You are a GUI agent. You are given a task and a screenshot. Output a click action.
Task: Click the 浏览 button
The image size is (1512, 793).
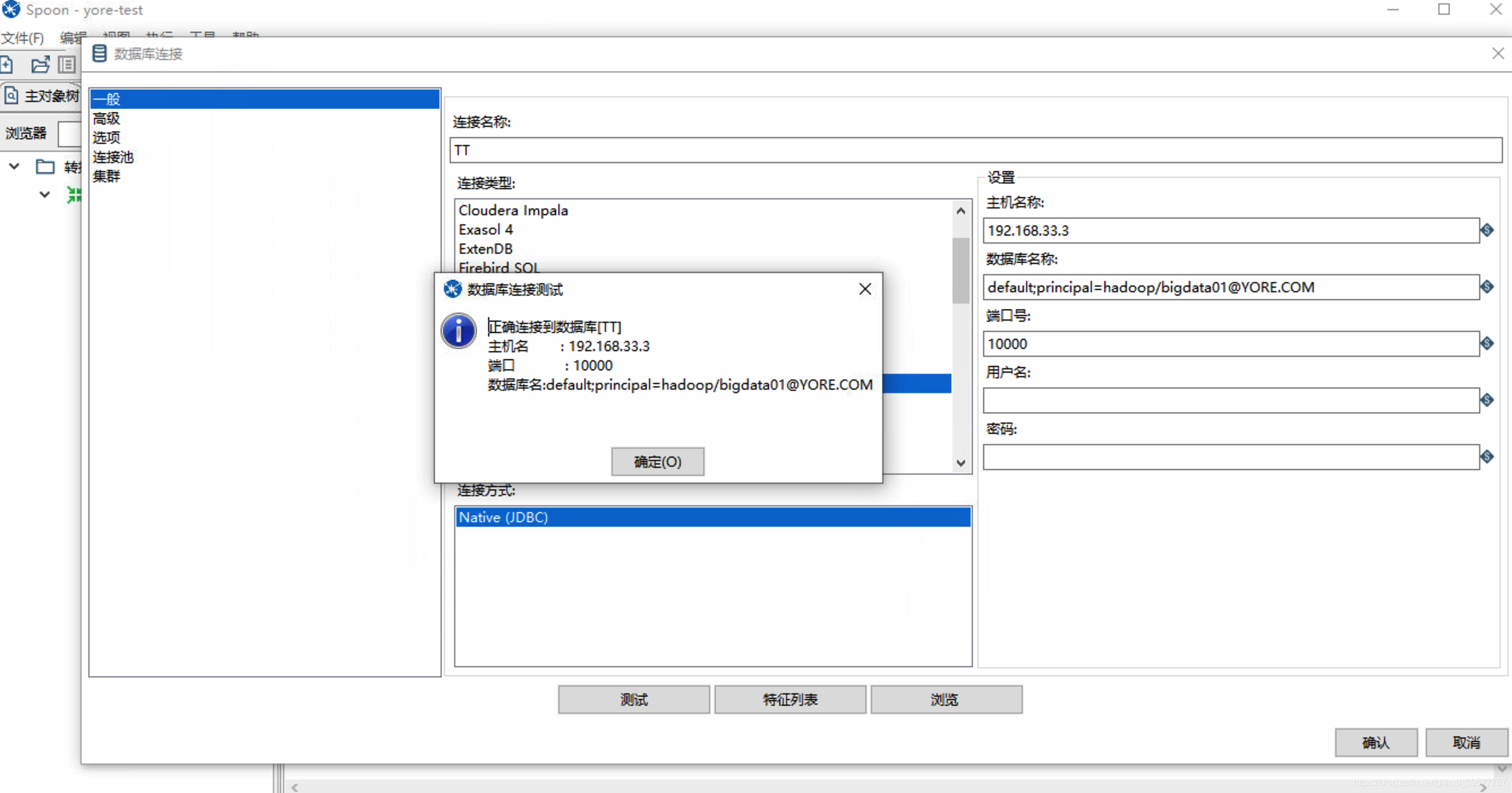946,700
